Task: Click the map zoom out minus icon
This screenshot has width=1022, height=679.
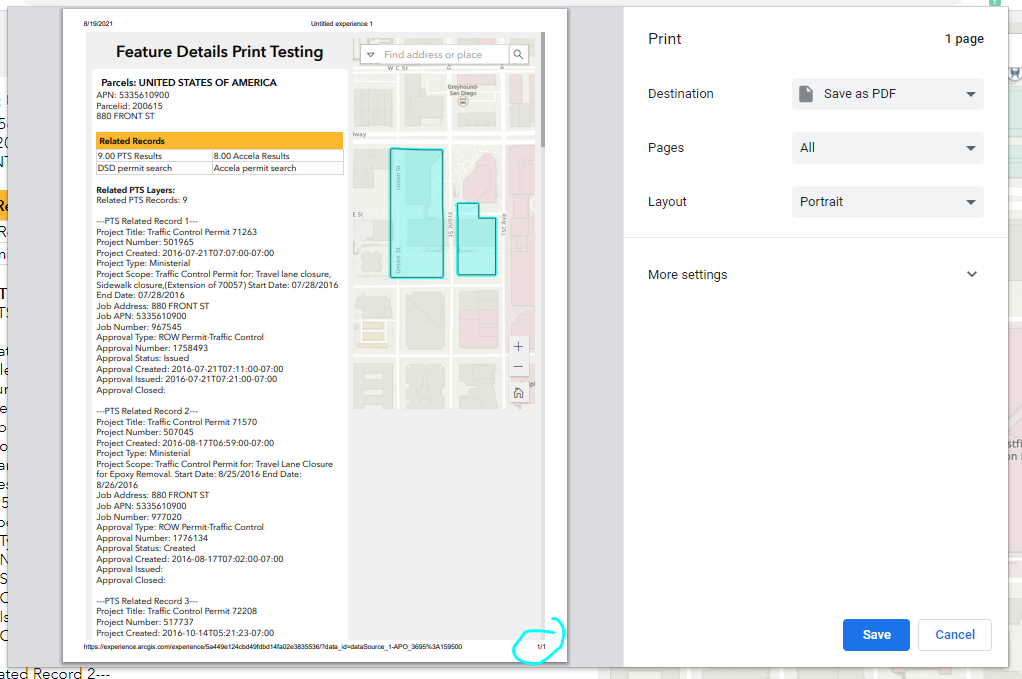Action: coord(518,367)
